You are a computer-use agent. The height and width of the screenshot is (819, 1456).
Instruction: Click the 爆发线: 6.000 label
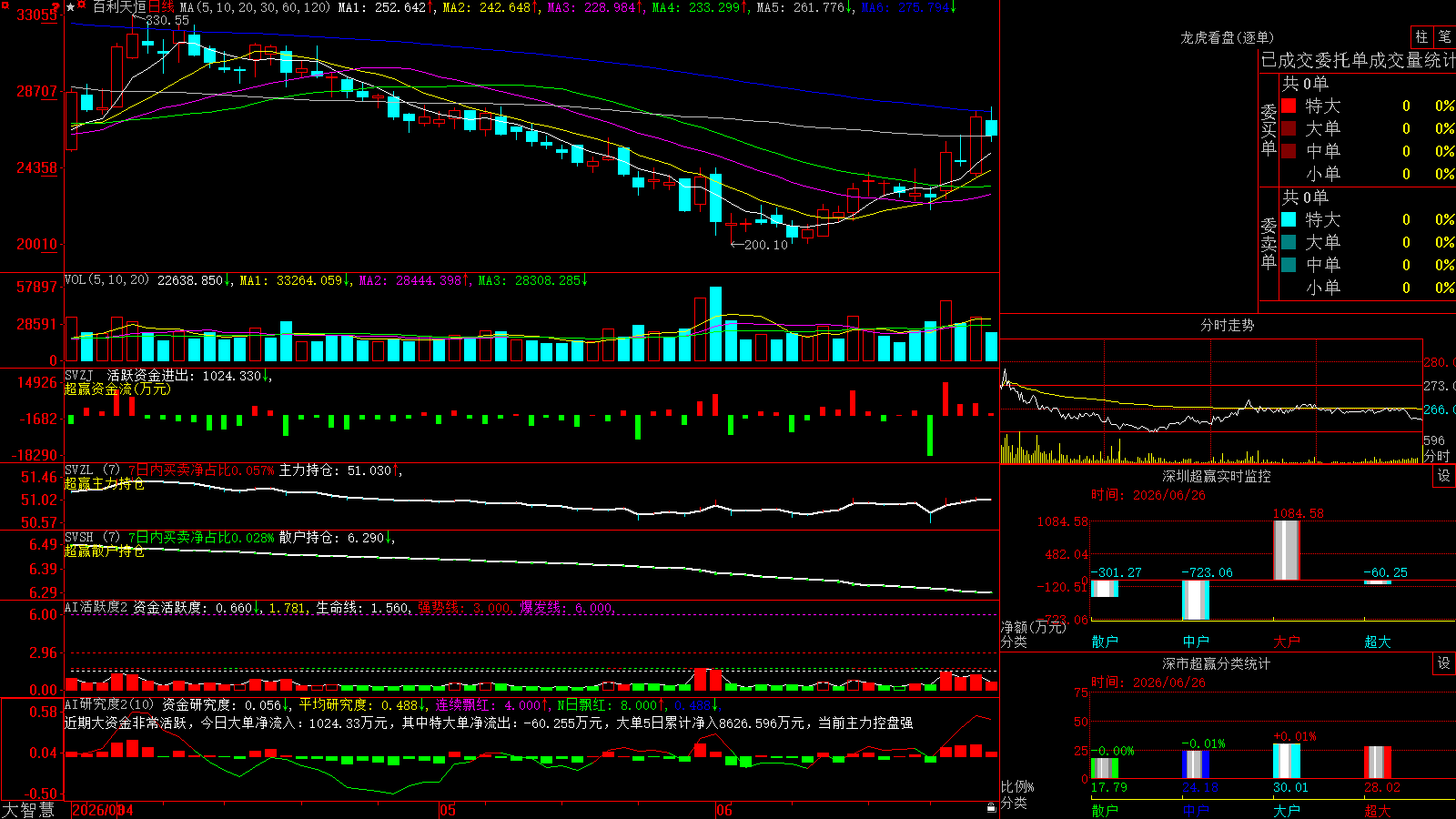point(568,607)
